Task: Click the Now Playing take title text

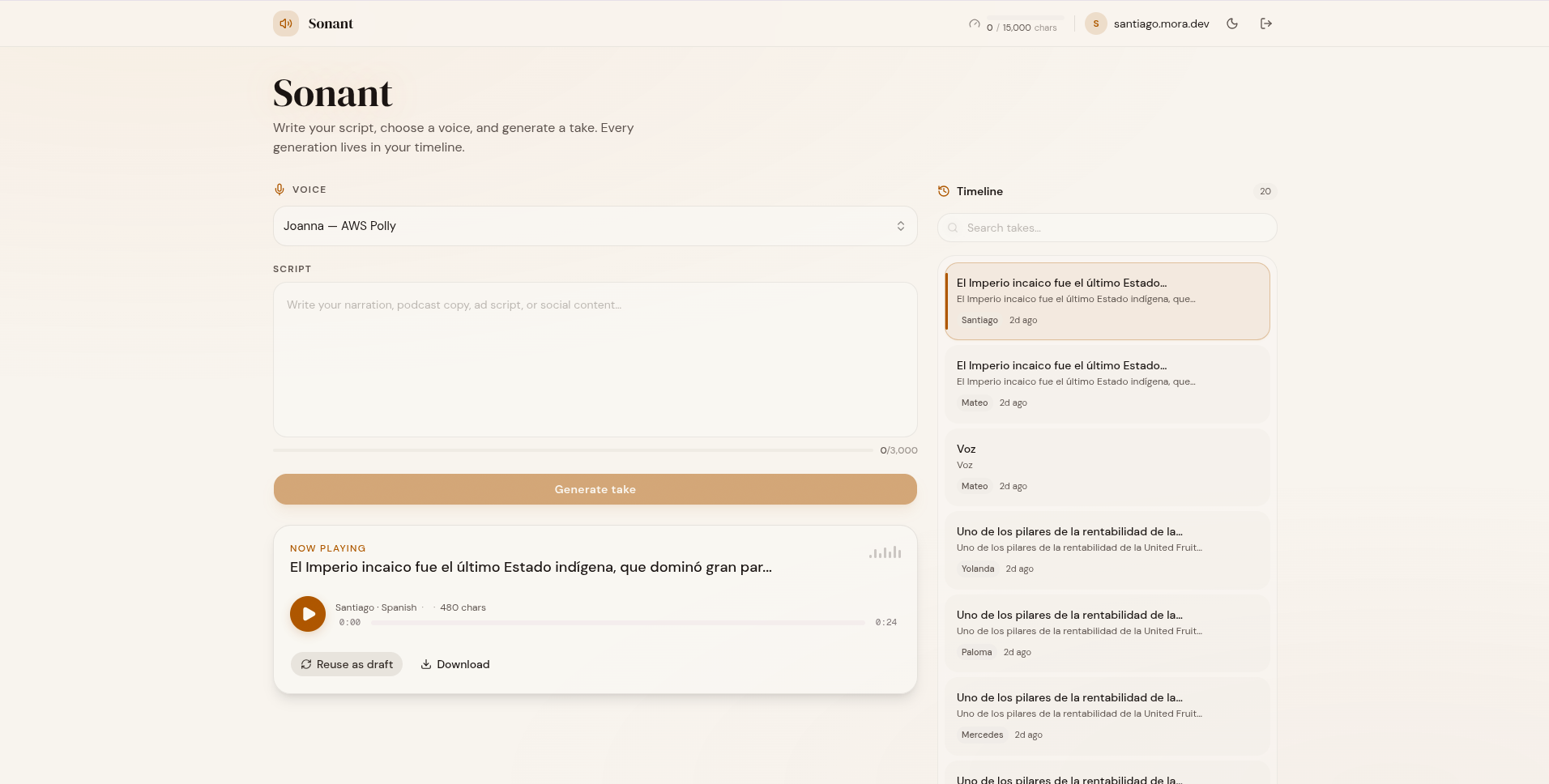Action: pyautogui.click(x=531, y=567)
